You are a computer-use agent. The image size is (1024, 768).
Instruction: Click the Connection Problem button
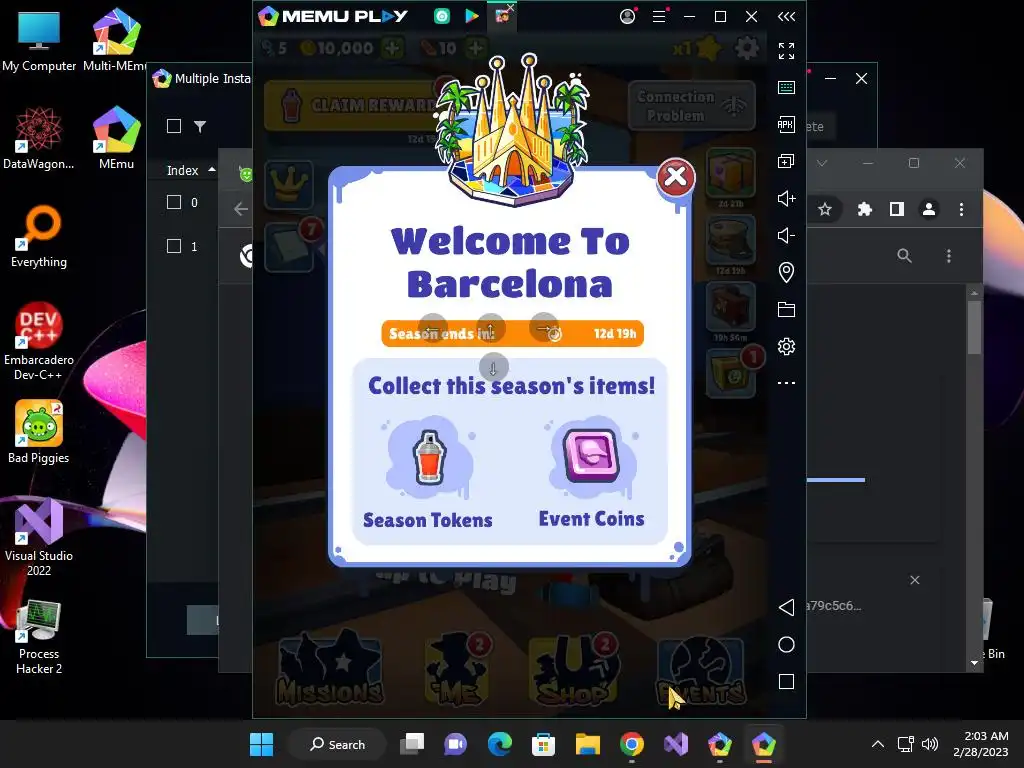[x=692, y=106]
